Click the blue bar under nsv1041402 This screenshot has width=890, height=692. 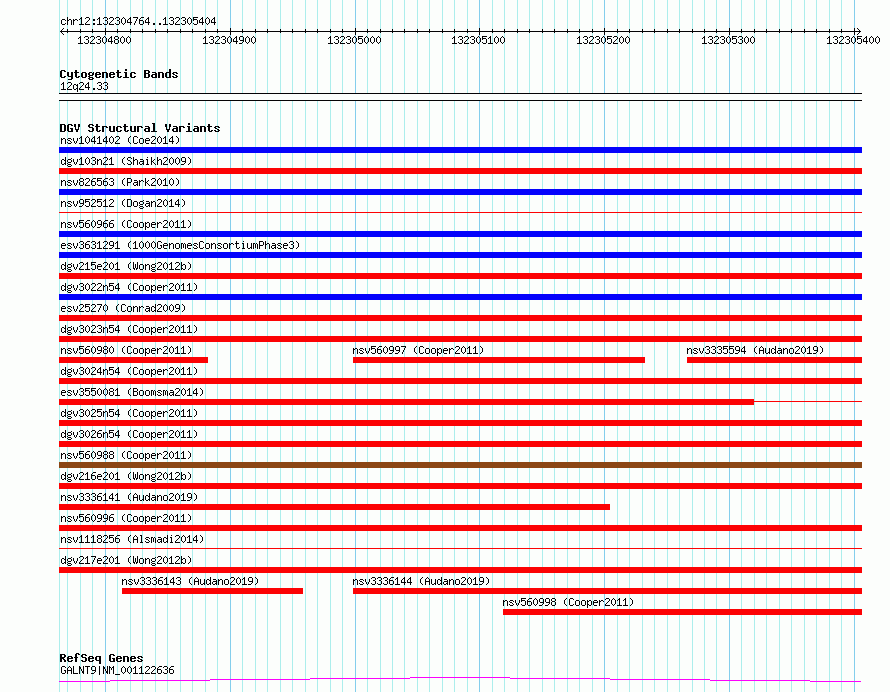pyautogui.click(x=460, y=150)
